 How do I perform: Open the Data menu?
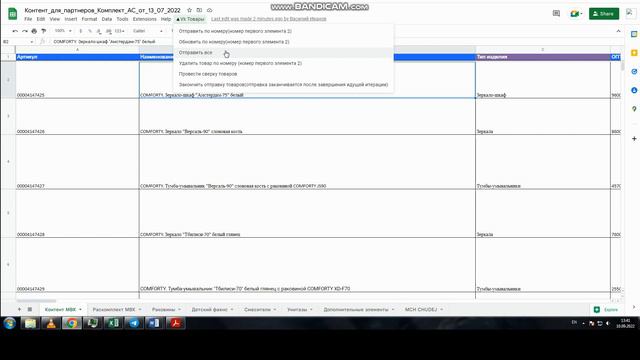[x=107, y=19]
